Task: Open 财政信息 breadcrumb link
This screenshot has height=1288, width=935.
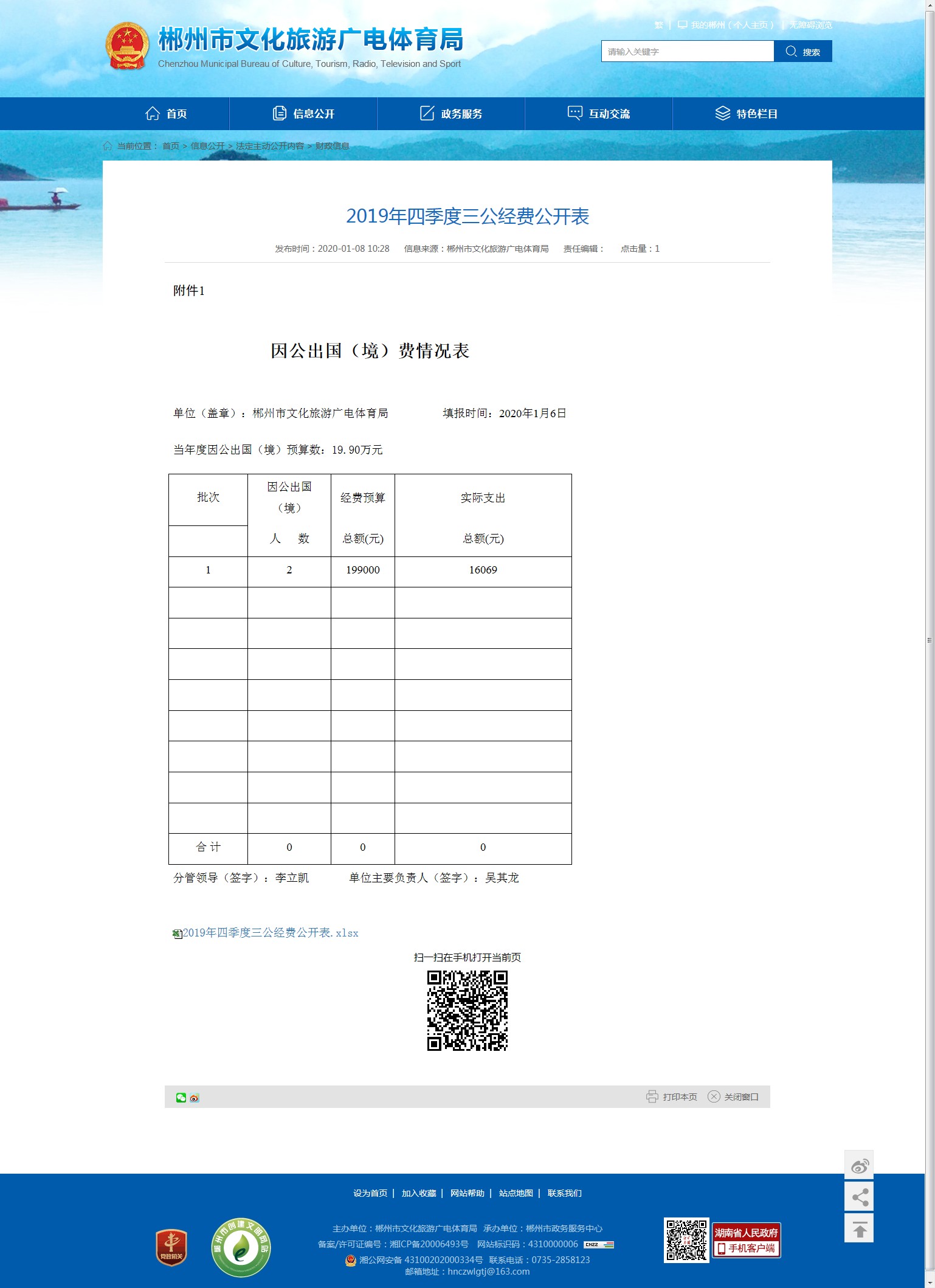Action: click(332, 146)
